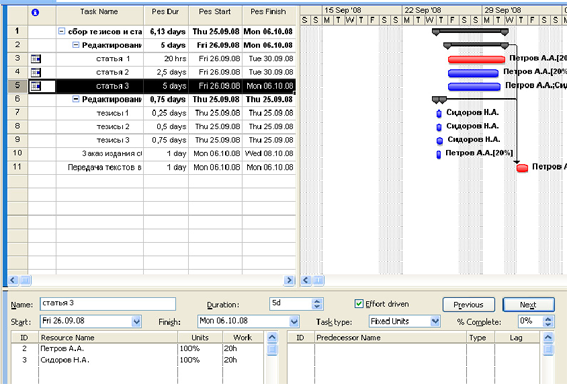Click the note icon in row 4
The image size is (567, 384).
(x=36, y=72)
